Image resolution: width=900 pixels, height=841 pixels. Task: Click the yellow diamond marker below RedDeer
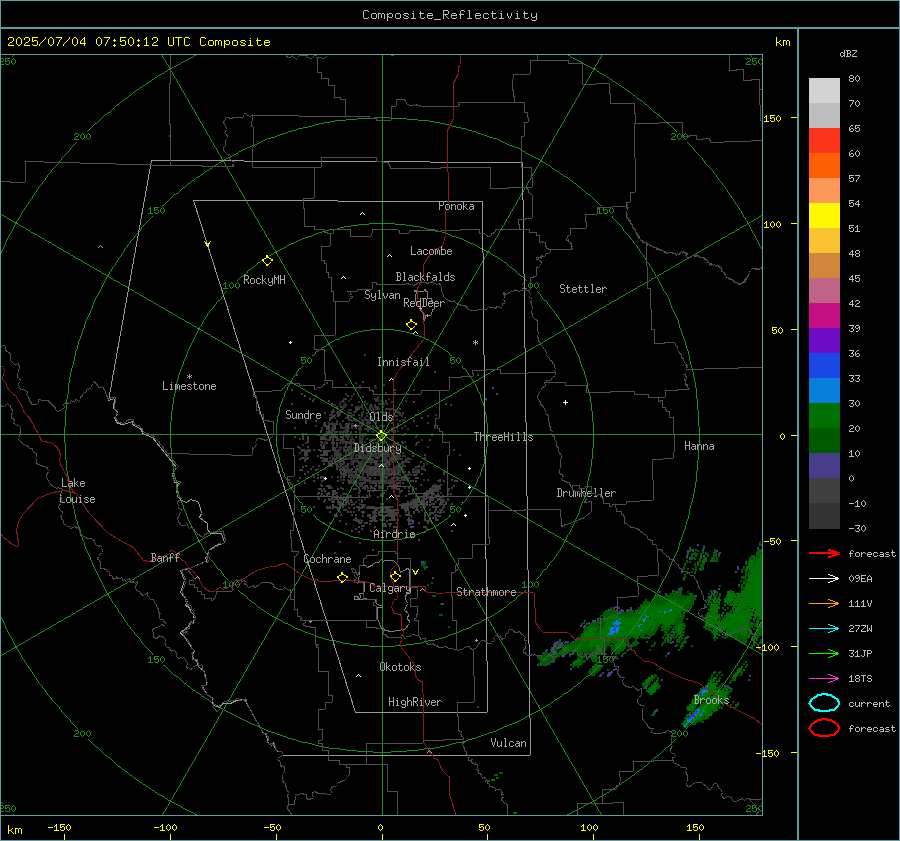pyautogui.click(x=411, y=325)
